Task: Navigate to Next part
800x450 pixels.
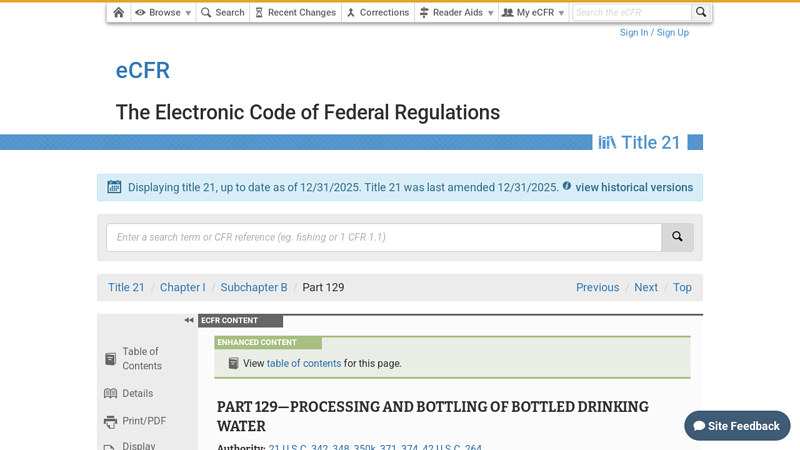Action: click(x=646, y=287)
